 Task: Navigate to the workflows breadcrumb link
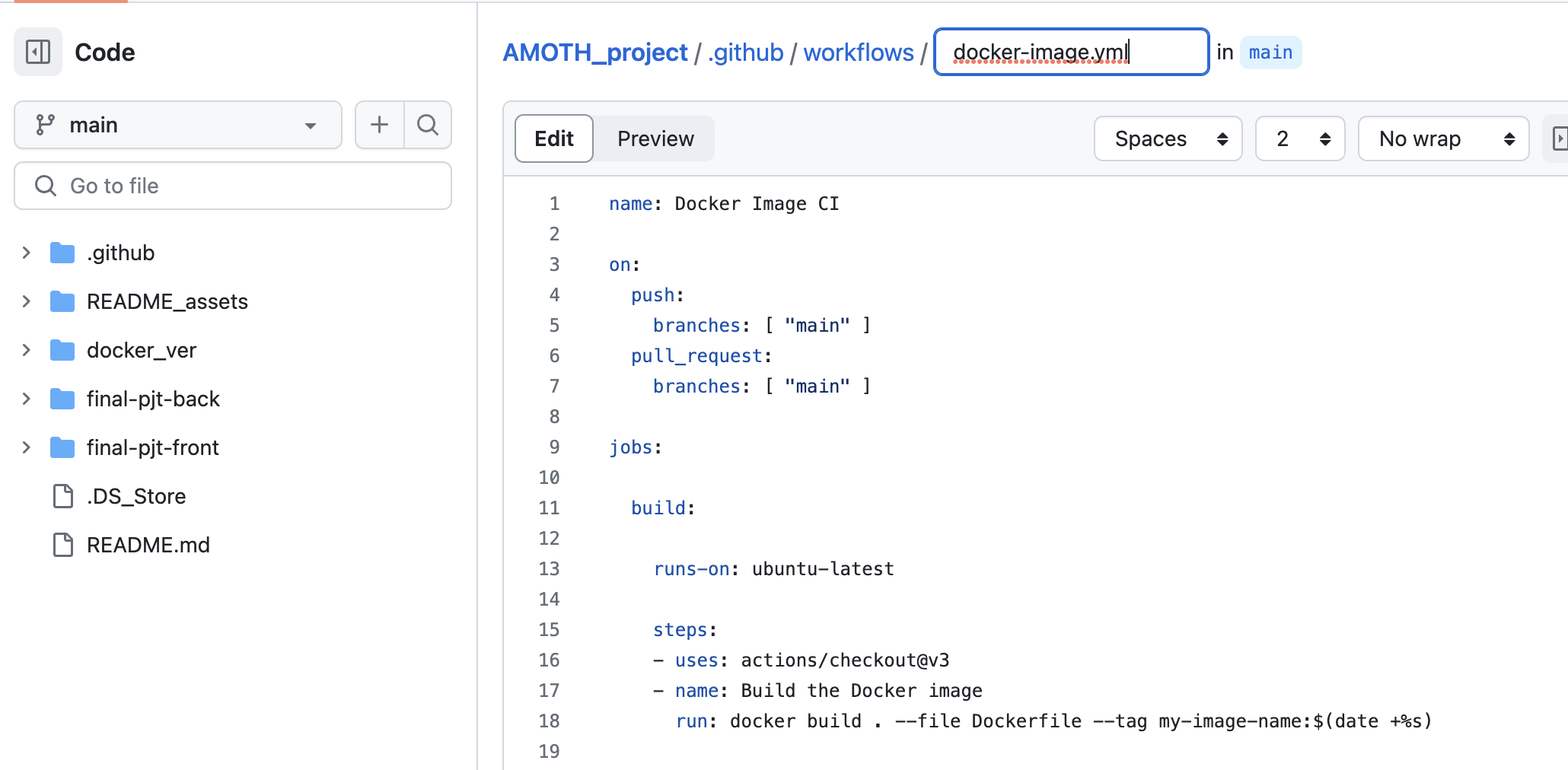pyautogui.click(x=859, y=52)
